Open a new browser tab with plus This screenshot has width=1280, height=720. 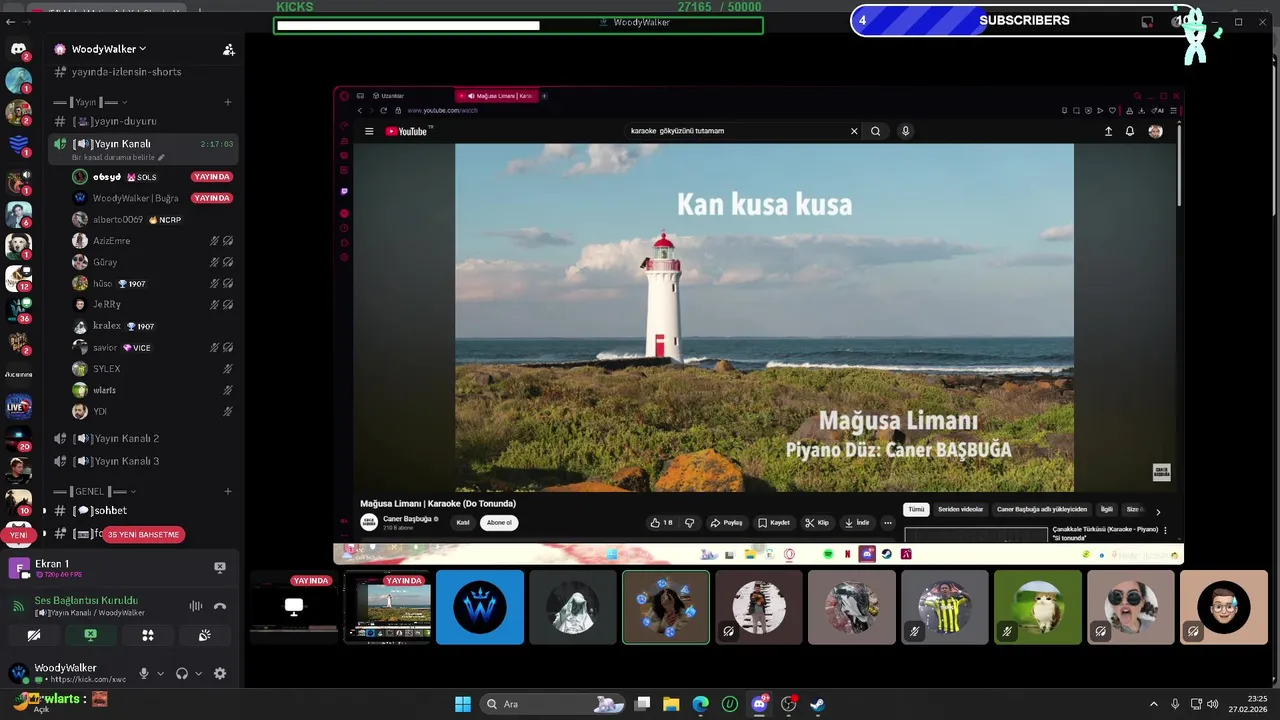click(x=544, y=96)
